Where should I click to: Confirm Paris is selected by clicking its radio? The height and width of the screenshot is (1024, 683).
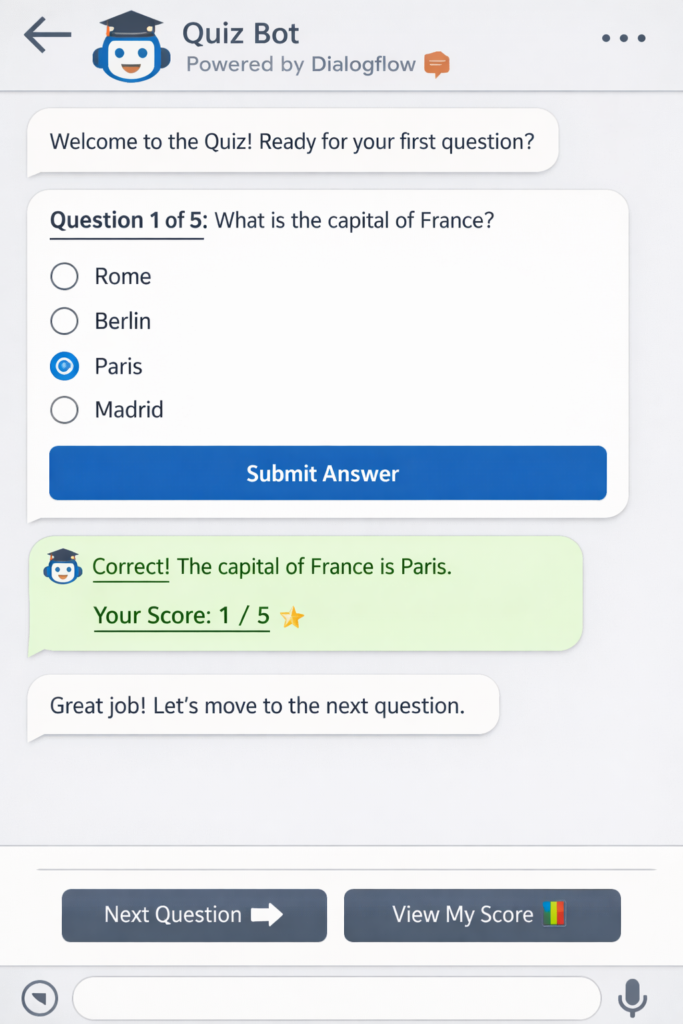click(x=64, y=366)
